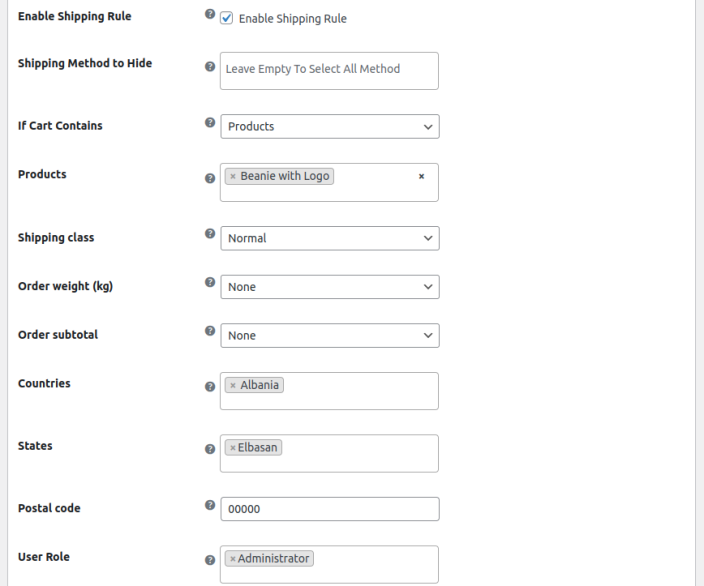Click help icon beside Shipping class
Viewport: 704px width, 586px height.
(x=210, y=234)
